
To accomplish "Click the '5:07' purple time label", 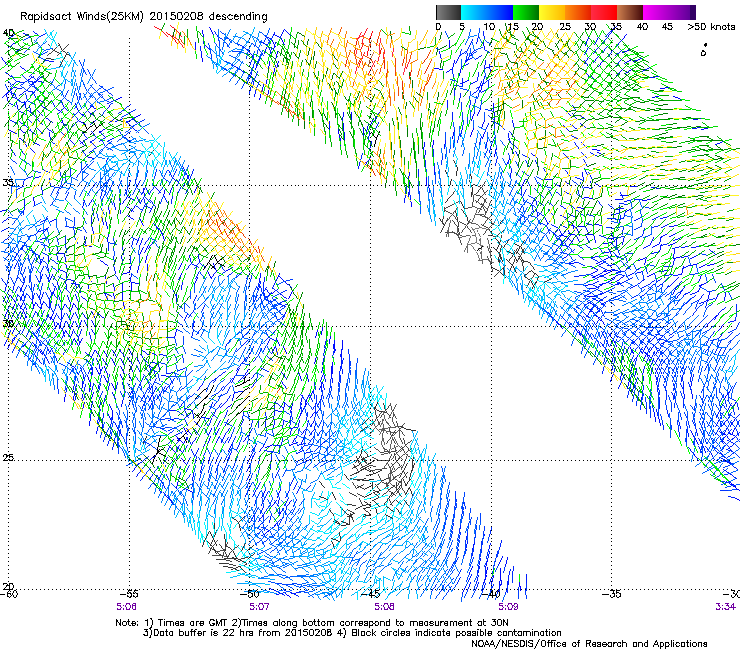I will 259,606.
